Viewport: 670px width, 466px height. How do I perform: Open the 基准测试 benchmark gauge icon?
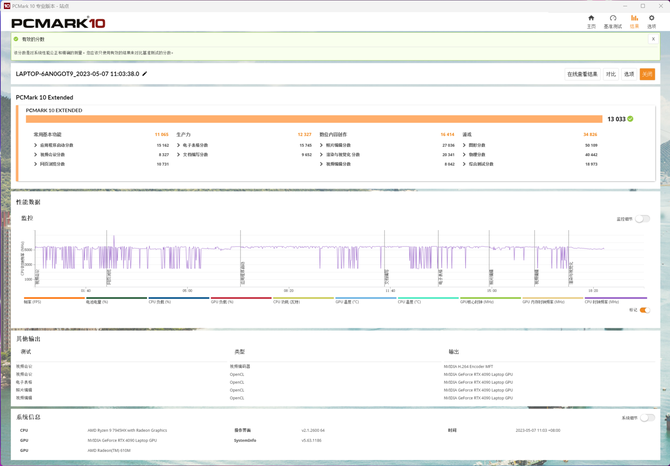(x=613, y=21)
